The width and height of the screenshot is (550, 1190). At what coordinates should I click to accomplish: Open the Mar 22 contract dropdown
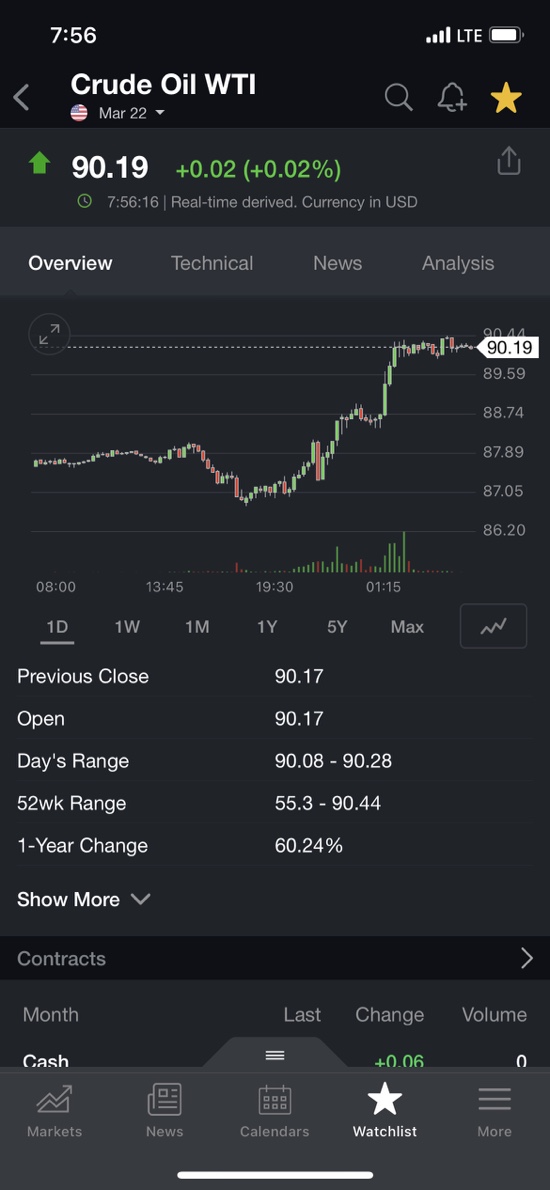pos(131,114)
